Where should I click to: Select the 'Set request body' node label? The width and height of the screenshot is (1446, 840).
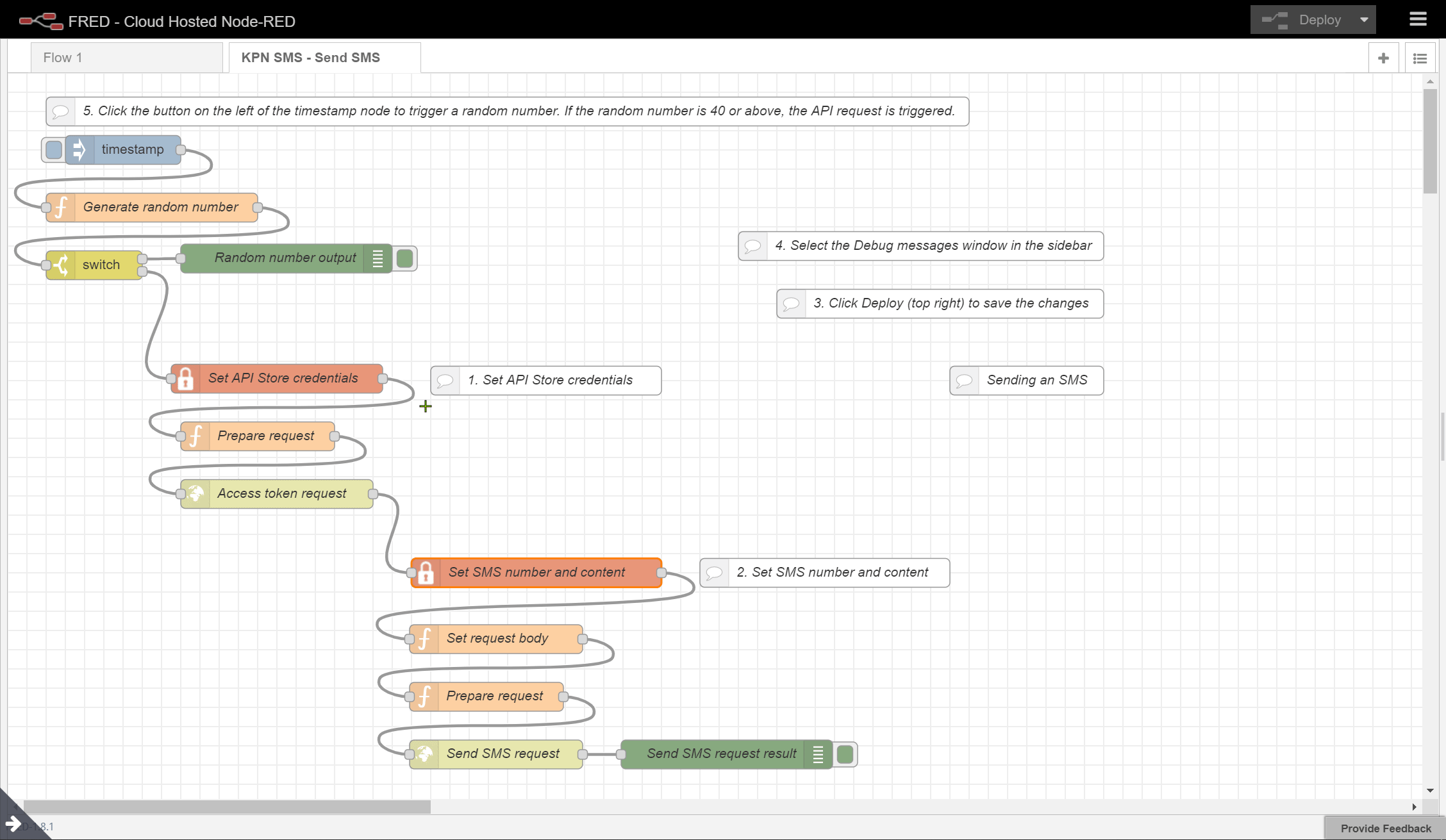click(x=497, y=638)
